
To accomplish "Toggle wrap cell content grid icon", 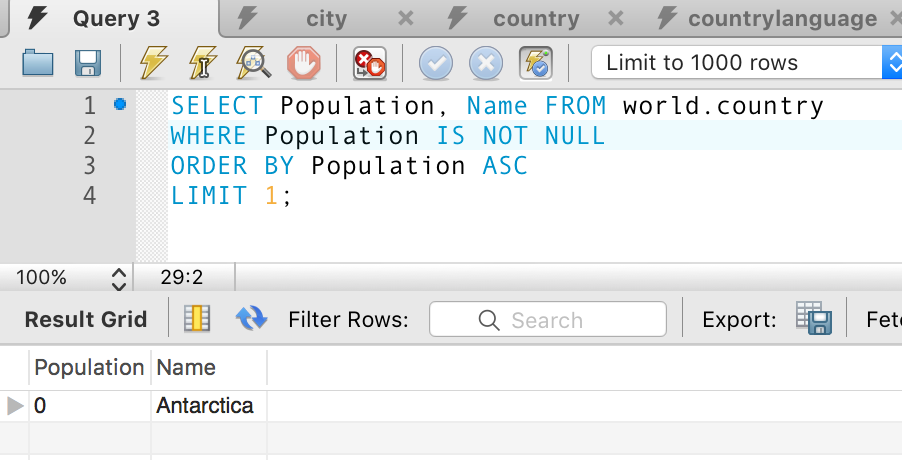I will [x=197, y=319].
